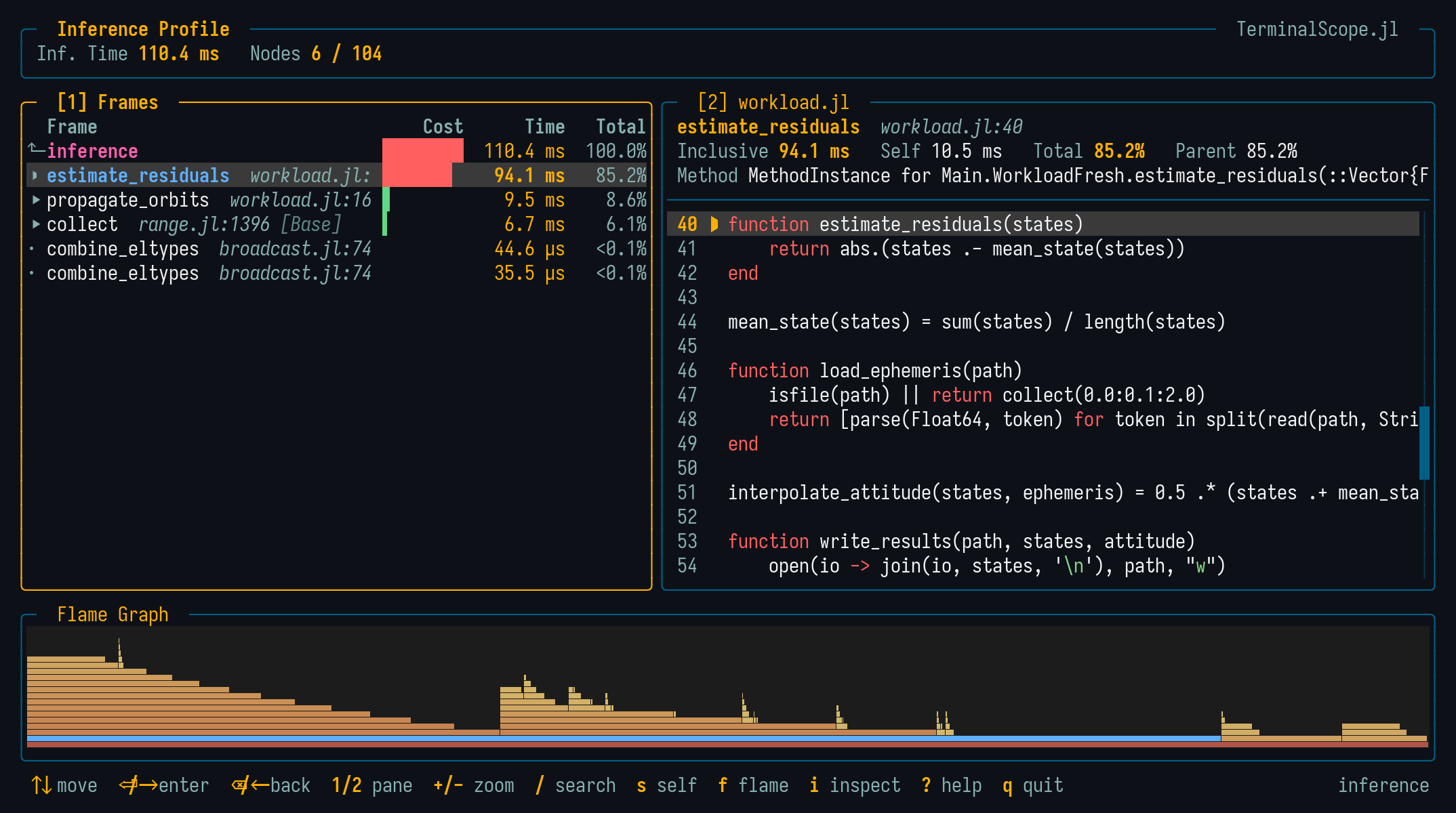Click source line 44 mean_state definition
This screenshot has height=813, width=1456.
point(976,322)
